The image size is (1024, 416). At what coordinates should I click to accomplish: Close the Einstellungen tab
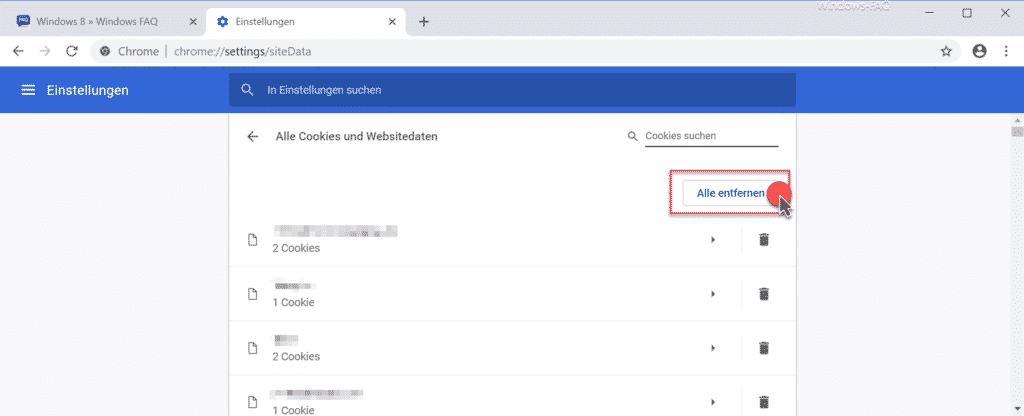pos(392,22)
